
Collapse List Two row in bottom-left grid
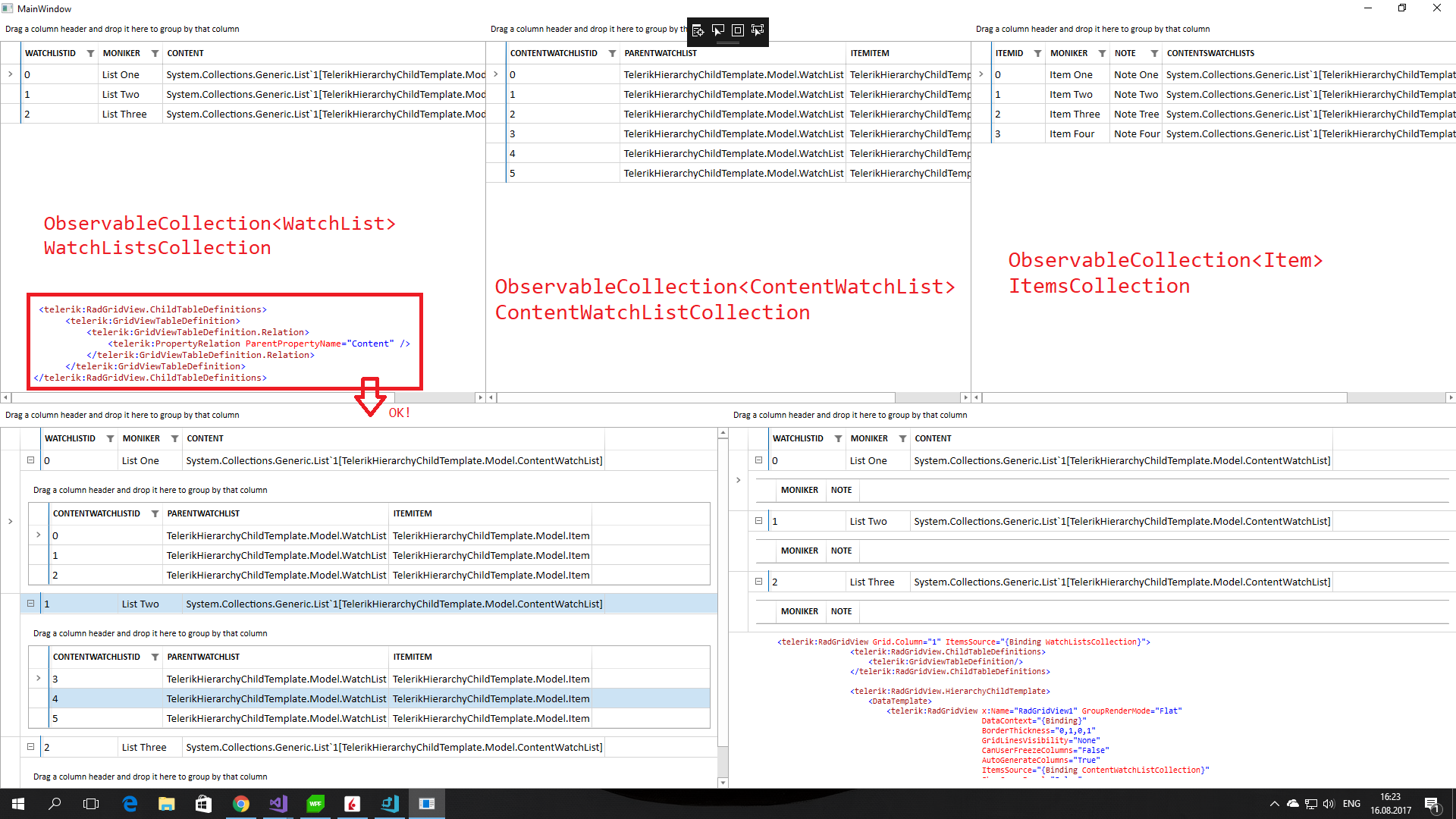[31, 604]
